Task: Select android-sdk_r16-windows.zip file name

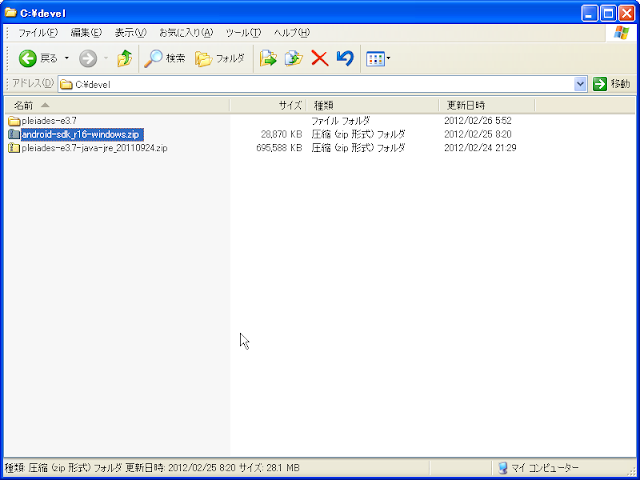Action: pyautogui.click(x=82, y=134)
